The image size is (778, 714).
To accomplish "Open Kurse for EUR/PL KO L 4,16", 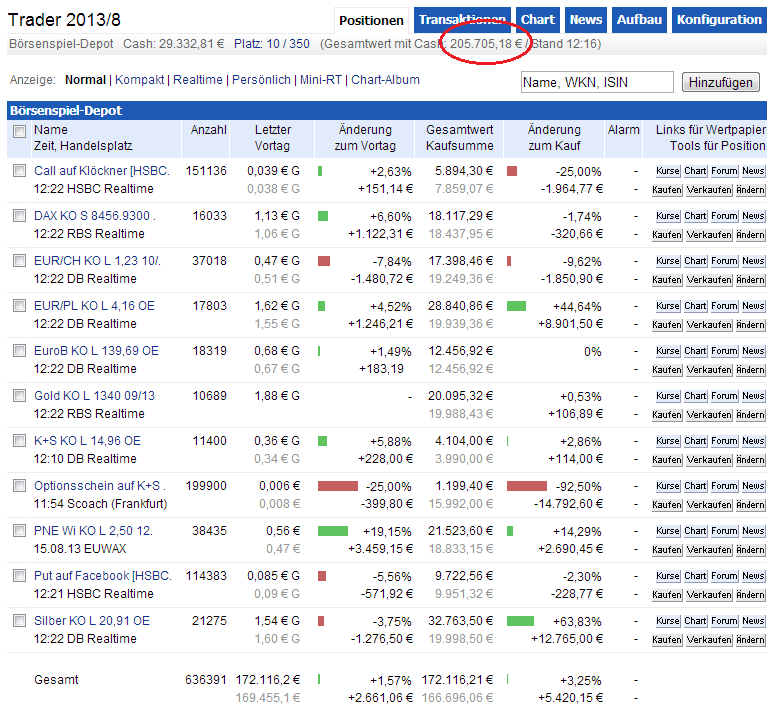I will point(667,306).
